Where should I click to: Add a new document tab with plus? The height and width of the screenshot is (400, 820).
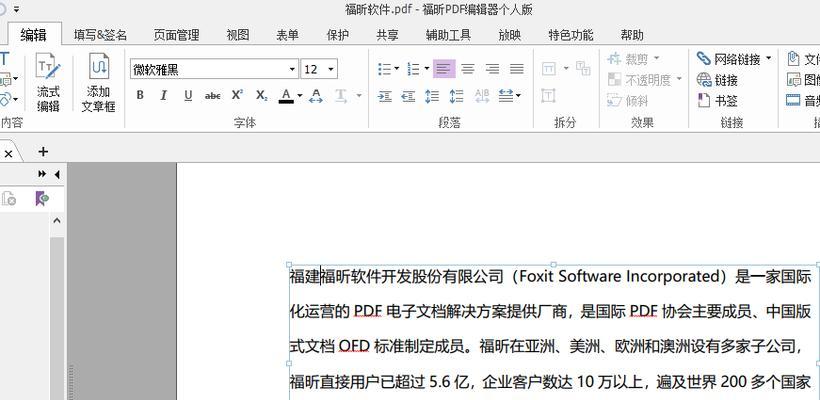pos(43,152)
